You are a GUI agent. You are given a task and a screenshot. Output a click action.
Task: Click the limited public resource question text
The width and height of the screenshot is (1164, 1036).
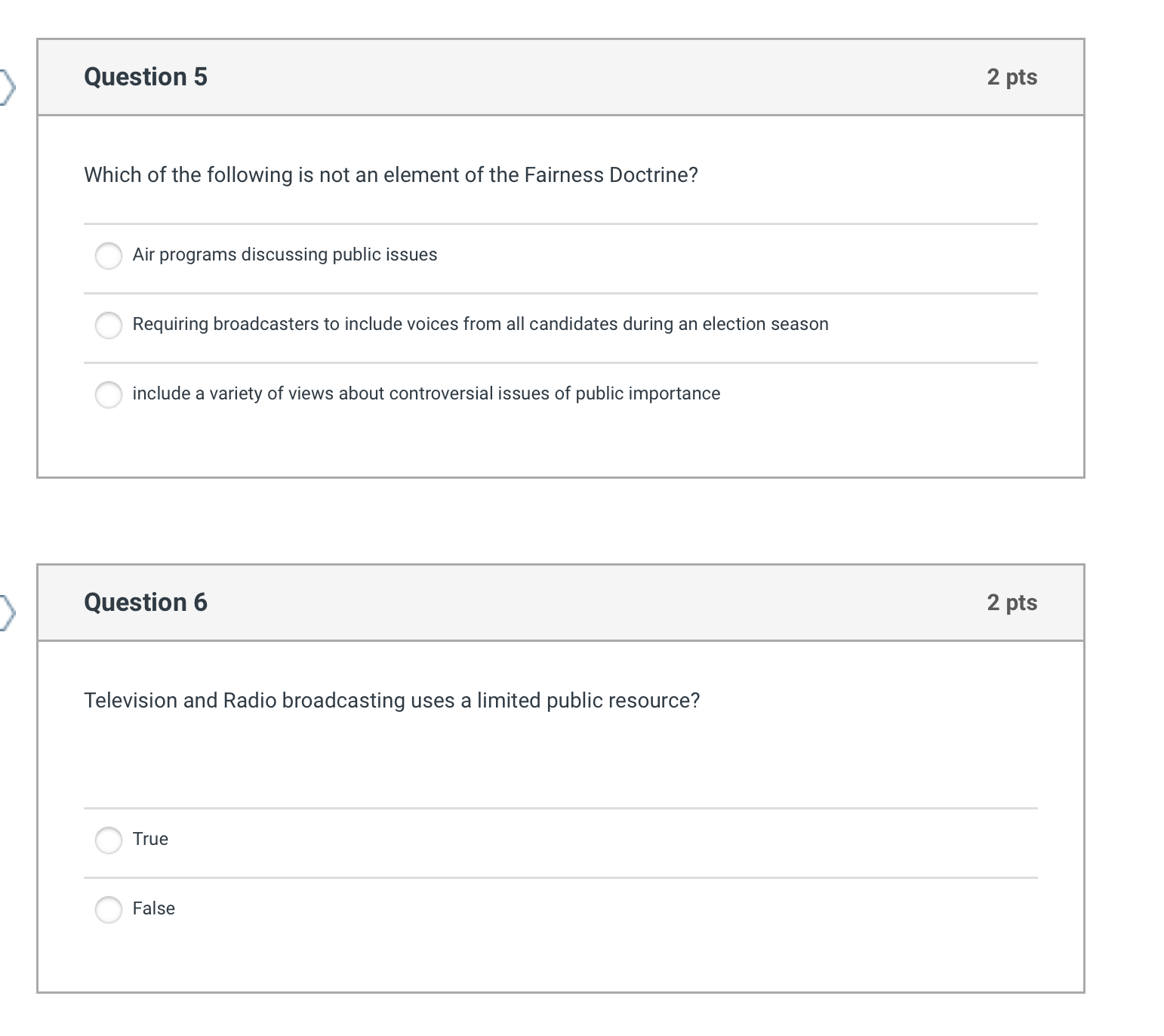[391, 700]
